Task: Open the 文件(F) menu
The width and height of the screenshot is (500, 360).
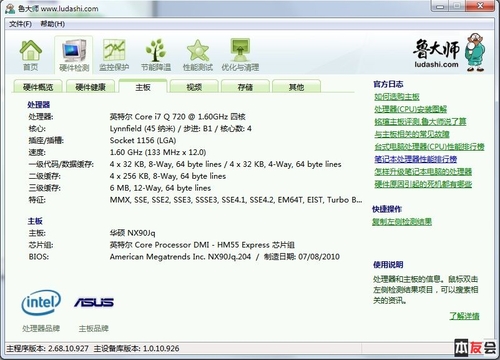Action: point(20,24)
